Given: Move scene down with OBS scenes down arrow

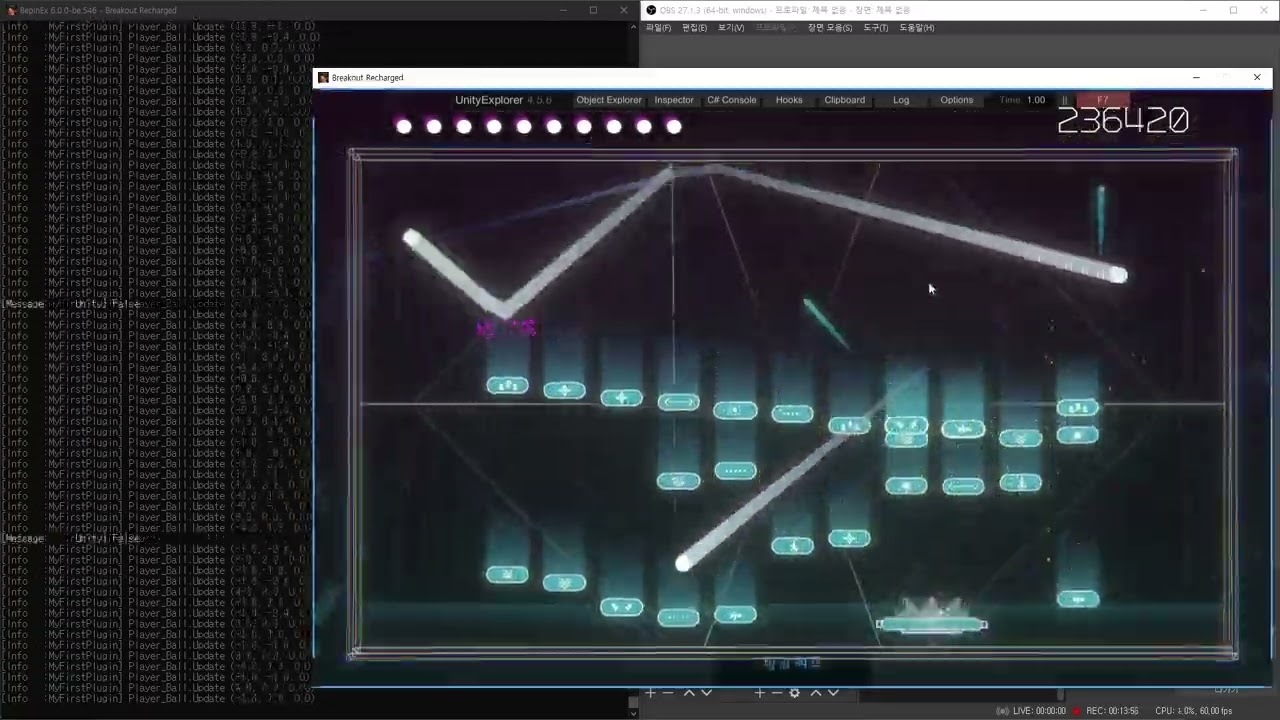Looking at the screenshot, I should coord(706,693).
